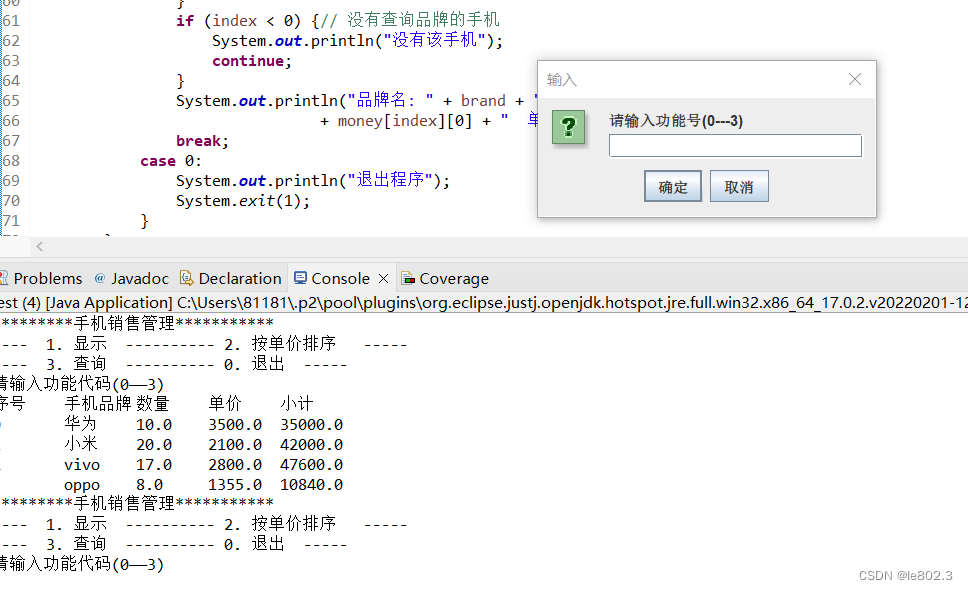968x590 pixels.
Task: Close the 输入 dialog with its X
Action: point(854,79)
